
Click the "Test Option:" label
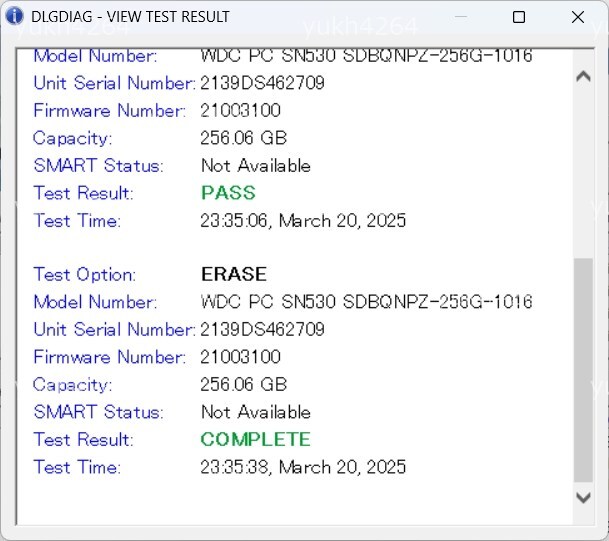[x=84, y=274]
